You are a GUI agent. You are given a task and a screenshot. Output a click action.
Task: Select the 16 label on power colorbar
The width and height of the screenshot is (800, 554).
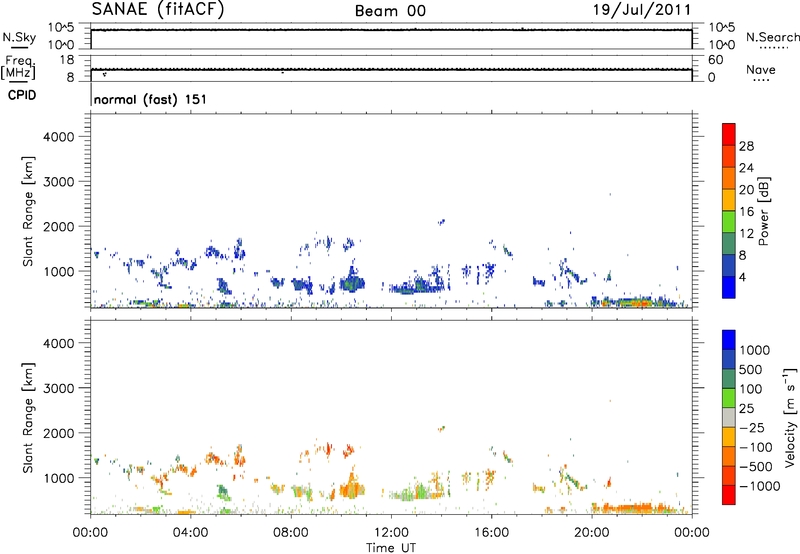coord(746,212)
